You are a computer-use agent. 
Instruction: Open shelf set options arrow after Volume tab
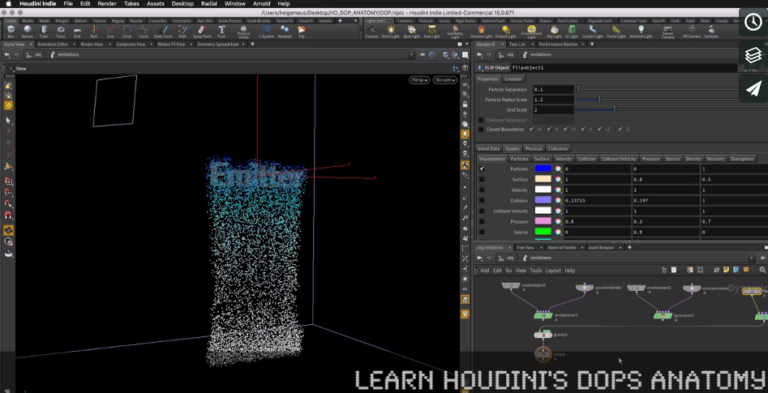pos(355,21)
